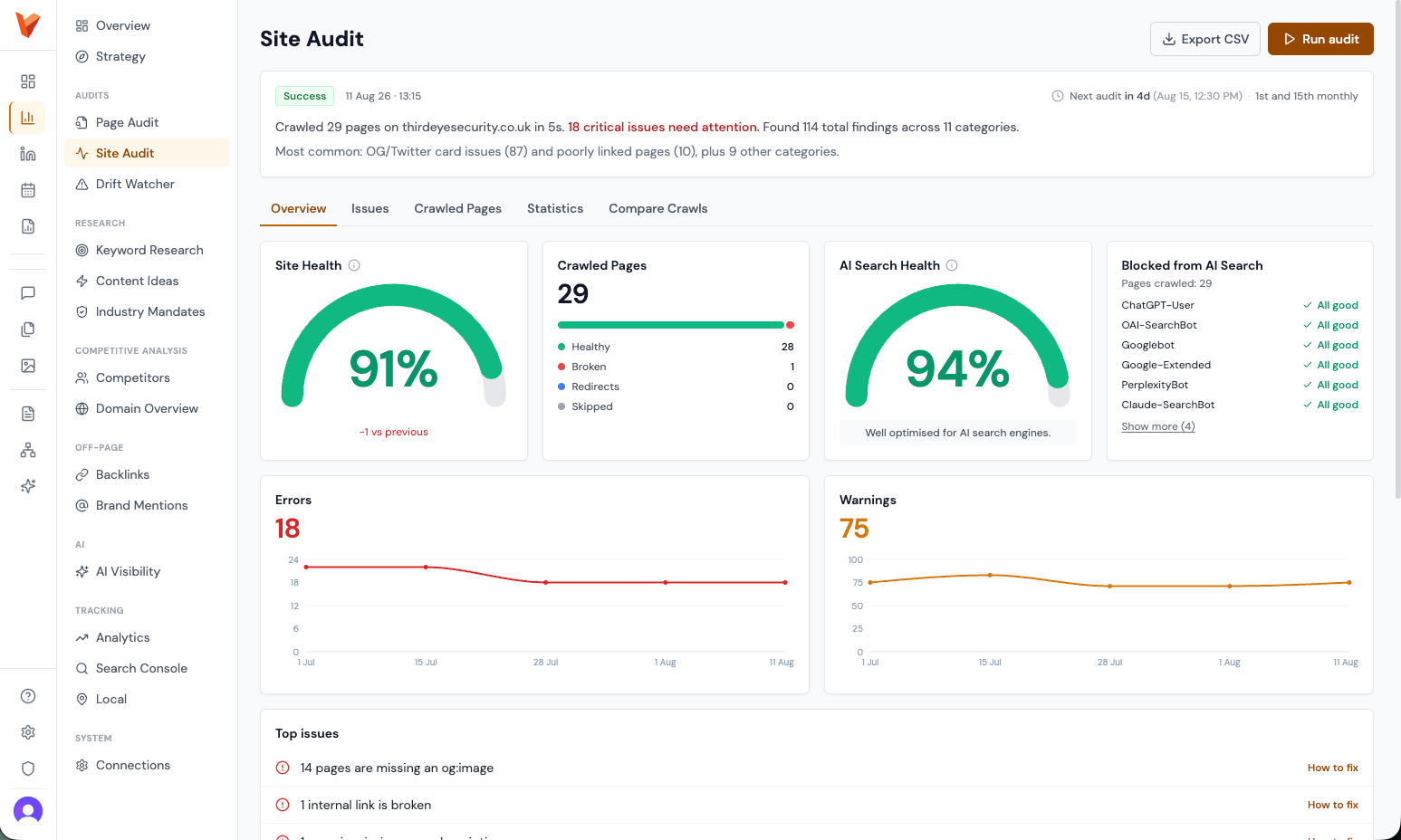Click the Crawled Pages progress bar

pyautogui.click(x=676, y=325)
